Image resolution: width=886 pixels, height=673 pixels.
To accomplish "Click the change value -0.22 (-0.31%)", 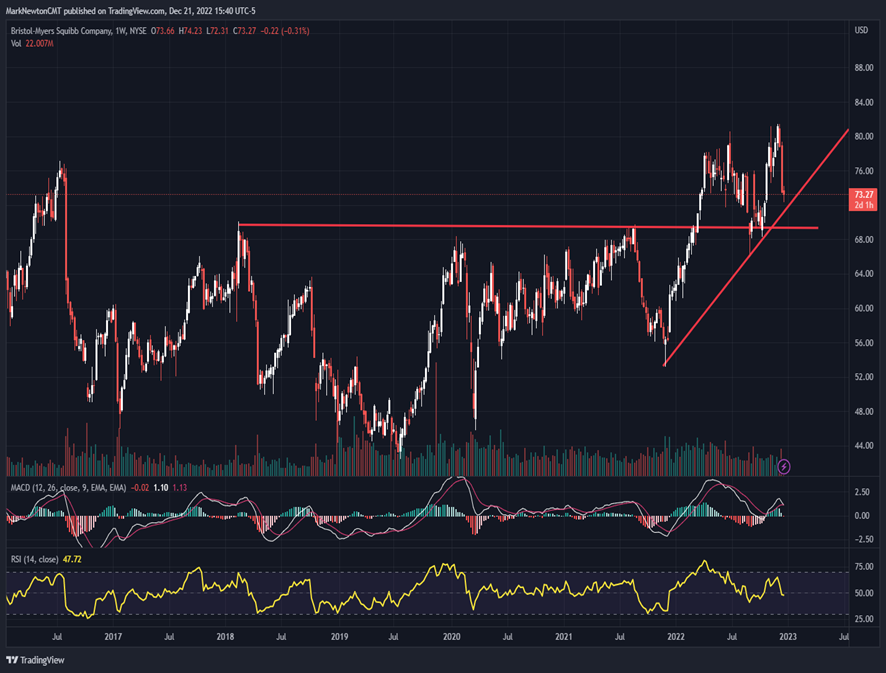I will click(285, 31).
